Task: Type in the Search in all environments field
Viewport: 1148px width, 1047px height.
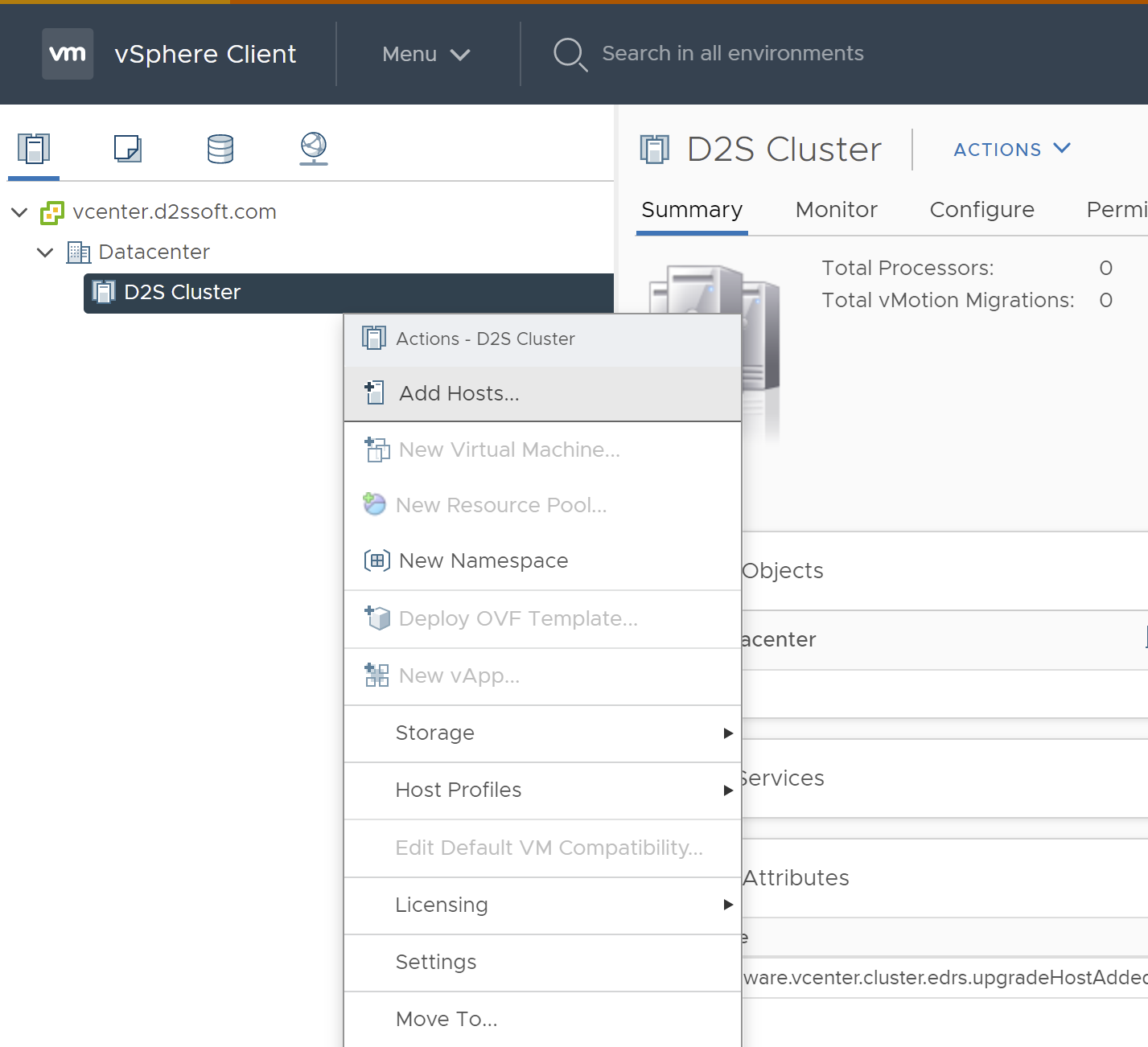Action: tap(732, 54)
